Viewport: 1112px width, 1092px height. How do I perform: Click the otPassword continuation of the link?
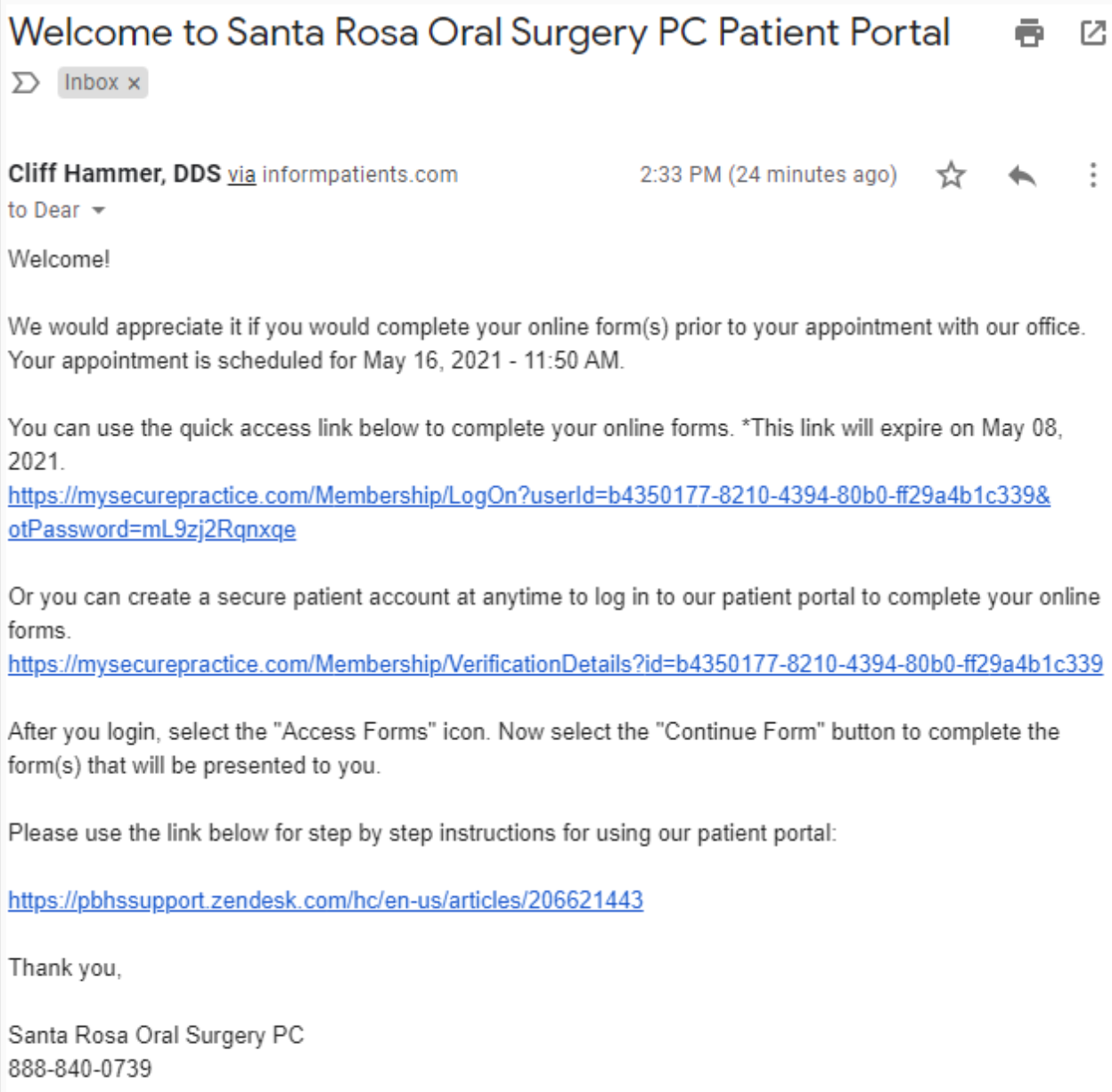tap(151, 529)
